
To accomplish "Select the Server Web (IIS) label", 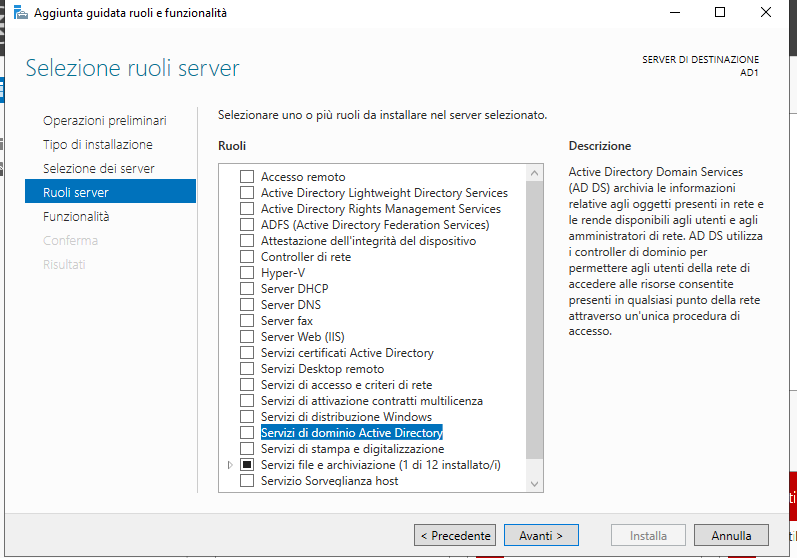I will [302, 336].
